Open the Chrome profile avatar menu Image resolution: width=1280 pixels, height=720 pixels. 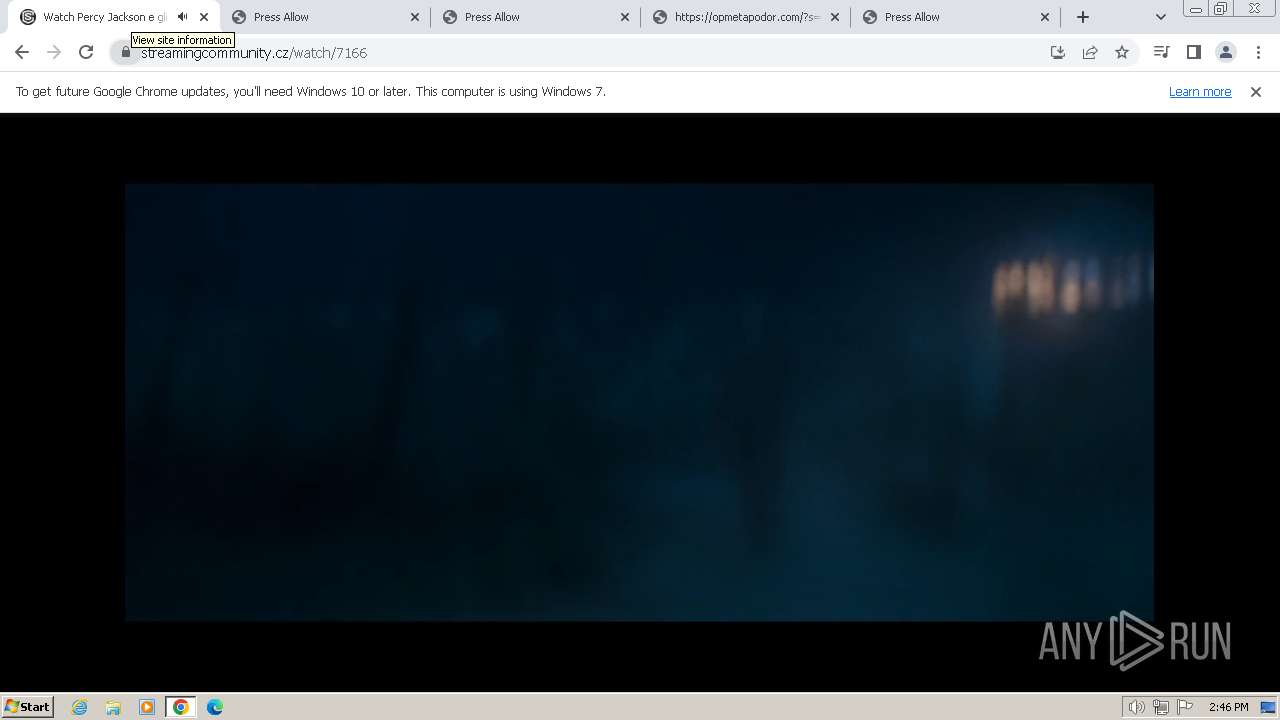(x=1225, y=52)
